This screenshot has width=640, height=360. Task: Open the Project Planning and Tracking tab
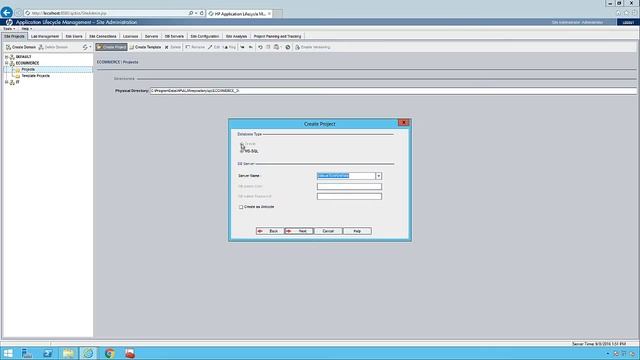coord(278,36)
